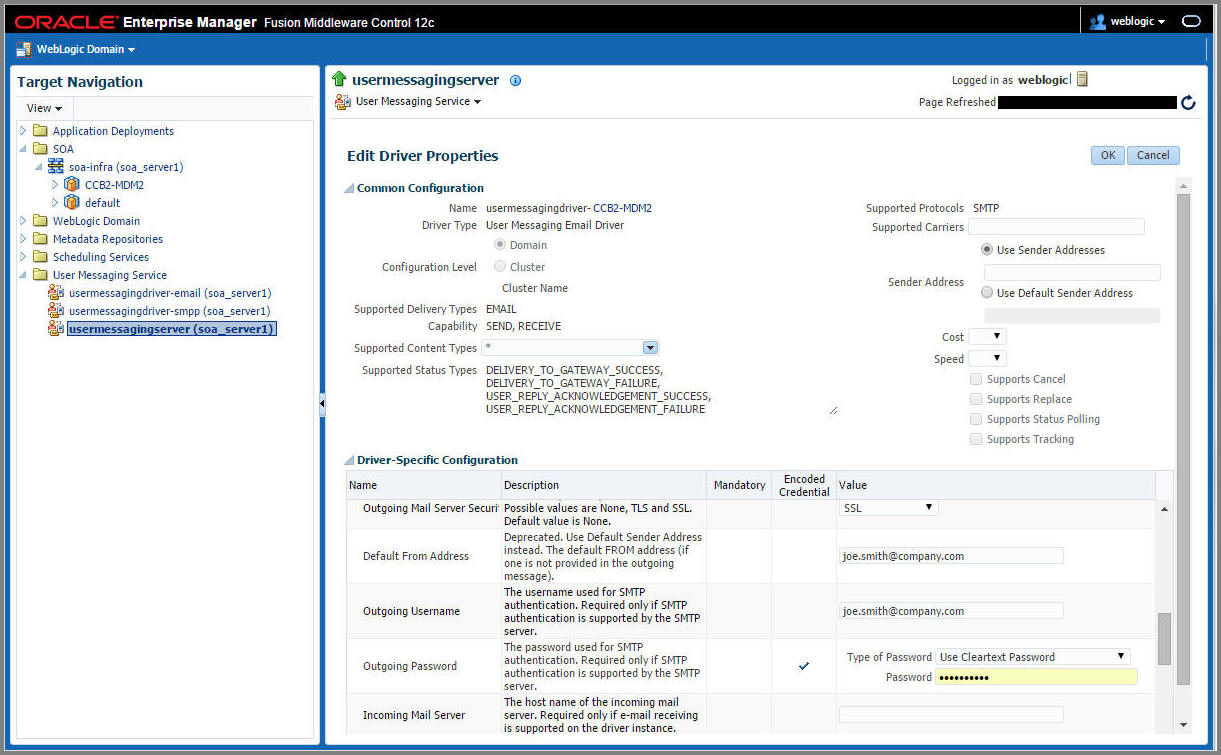Toggle the Supports Tracking checkbox
Screen dimensions: 1221x755
click(x=976, y=439)
